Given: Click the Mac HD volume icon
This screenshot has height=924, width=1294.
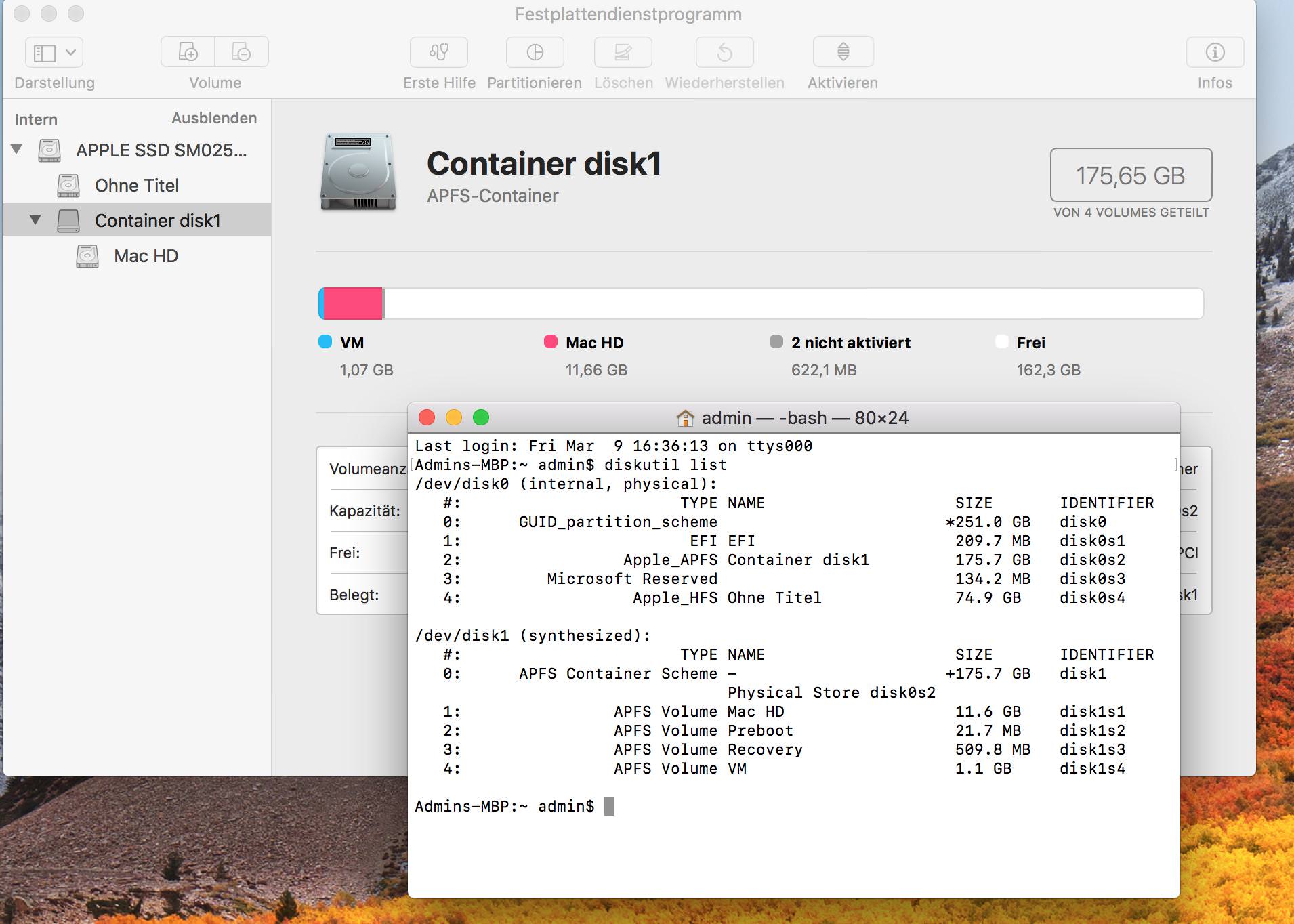Looking at the screenshot, I should click(87, 255).
